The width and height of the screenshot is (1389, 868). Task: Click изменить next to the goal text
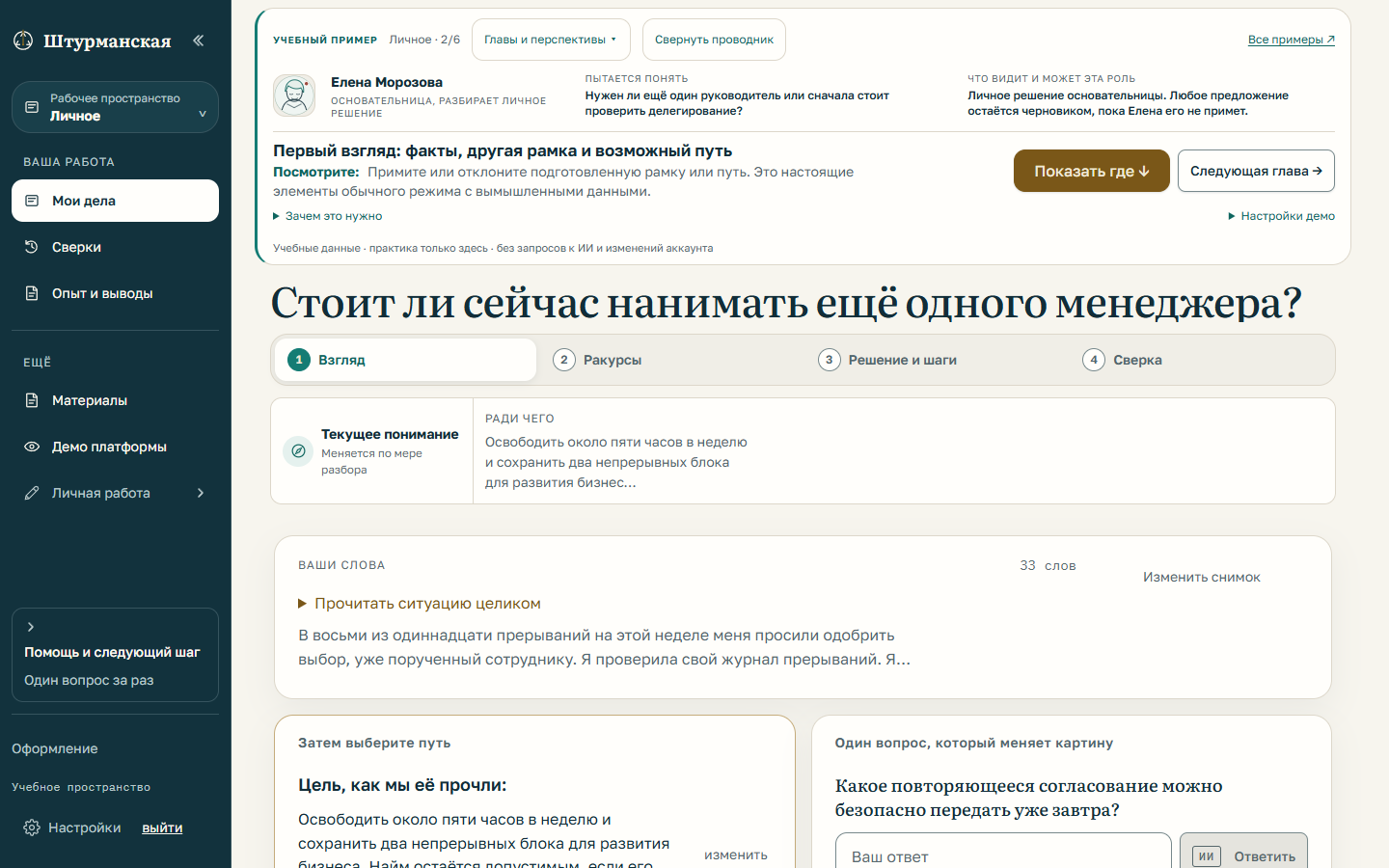pyautogui.click(x=736, y=854)
